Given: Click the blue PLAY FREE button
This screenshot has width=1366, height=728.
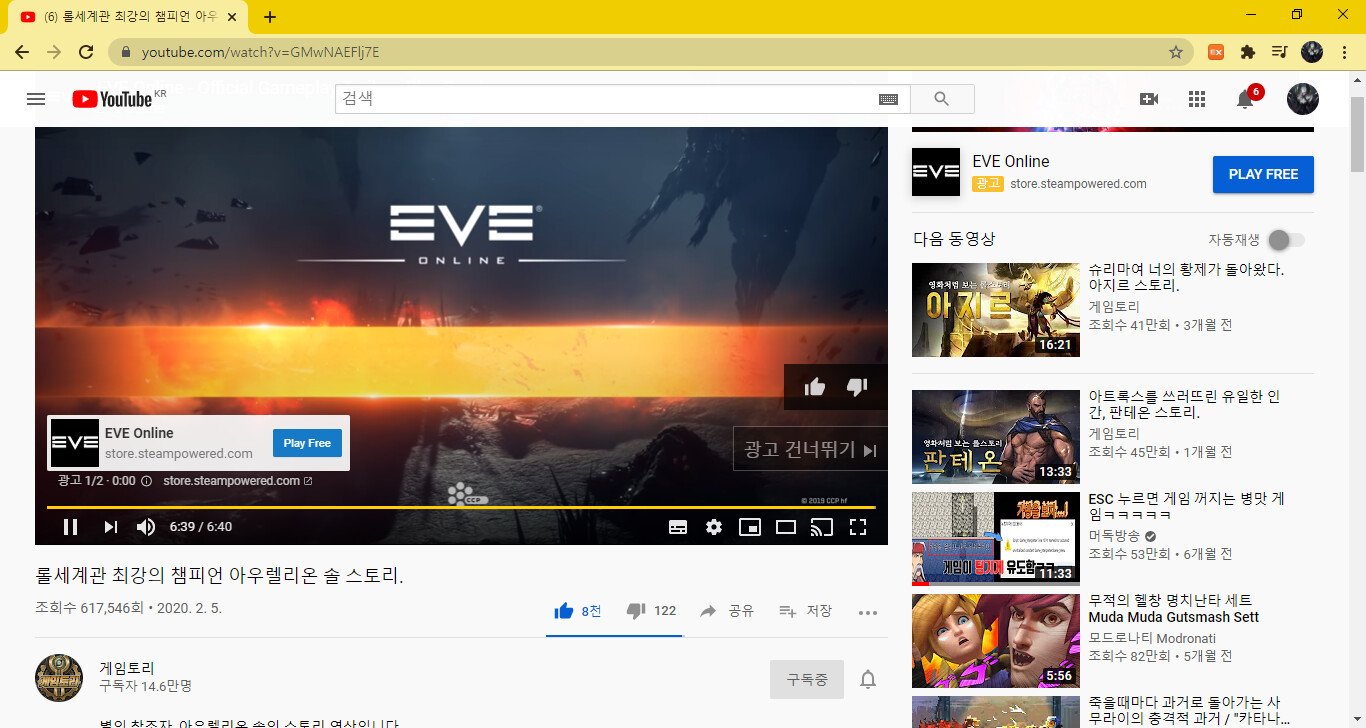Looking at the screenshot, I should pos(1262,174).
